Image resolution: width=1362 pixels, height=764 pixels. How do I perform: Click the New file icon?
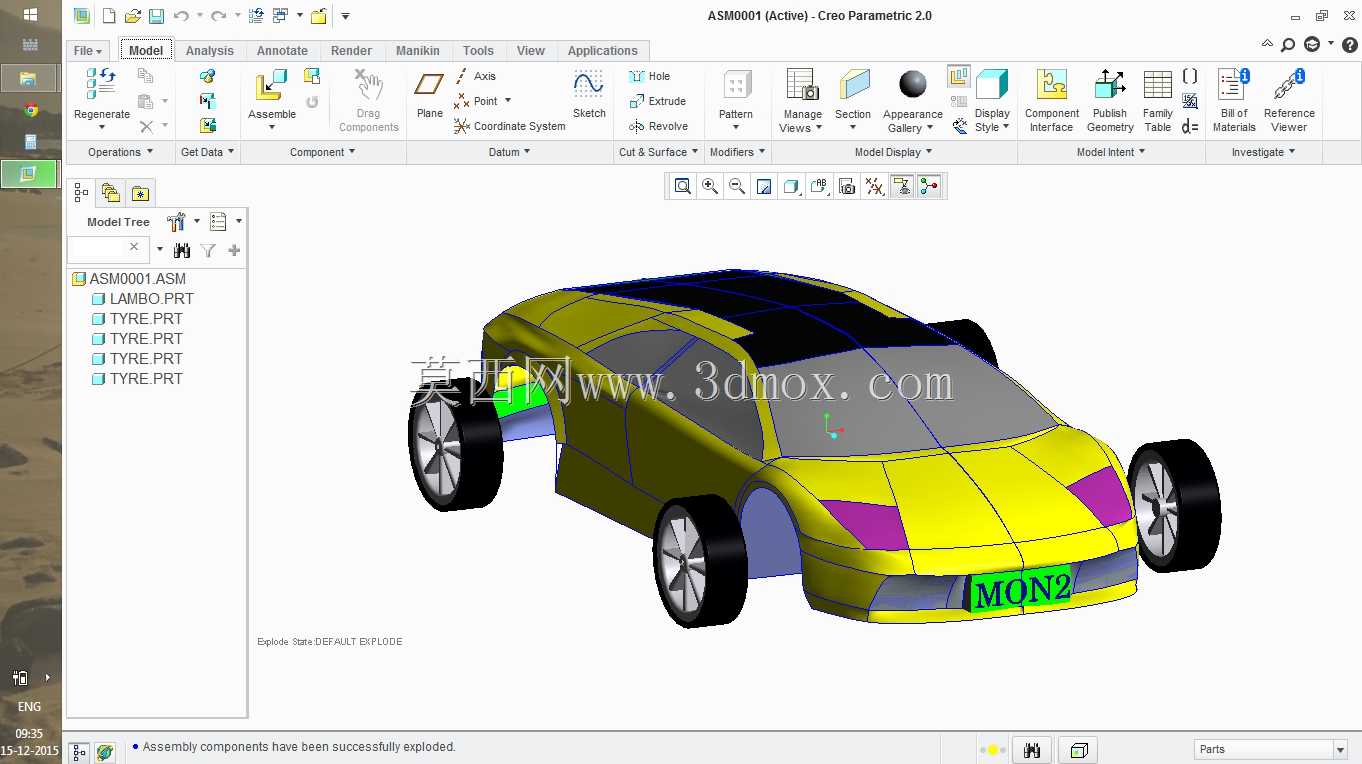109,16
